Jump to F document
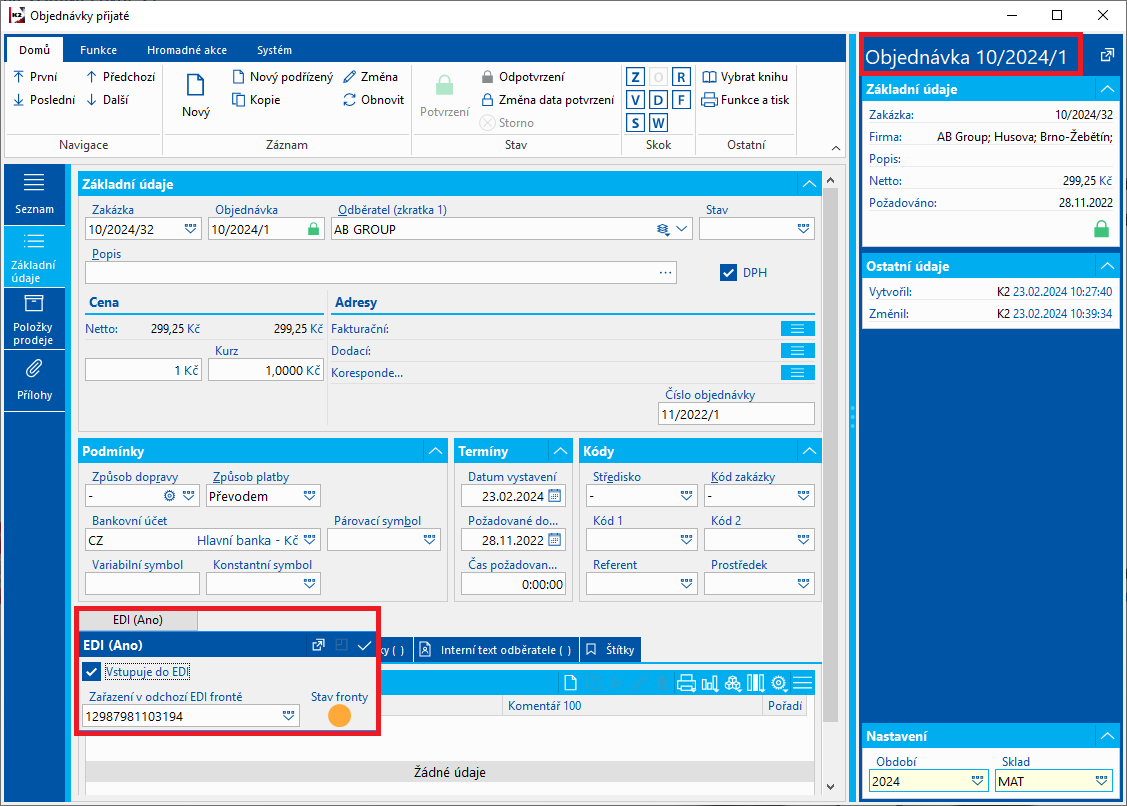This screenshot has height=806, width=1127. [681, 100]
